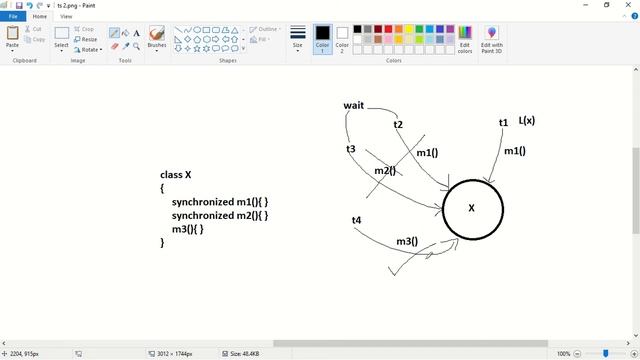This screenshot has width=640, height=360.
Task: Open the shape Outline dropdown
Action: (265, 29)
